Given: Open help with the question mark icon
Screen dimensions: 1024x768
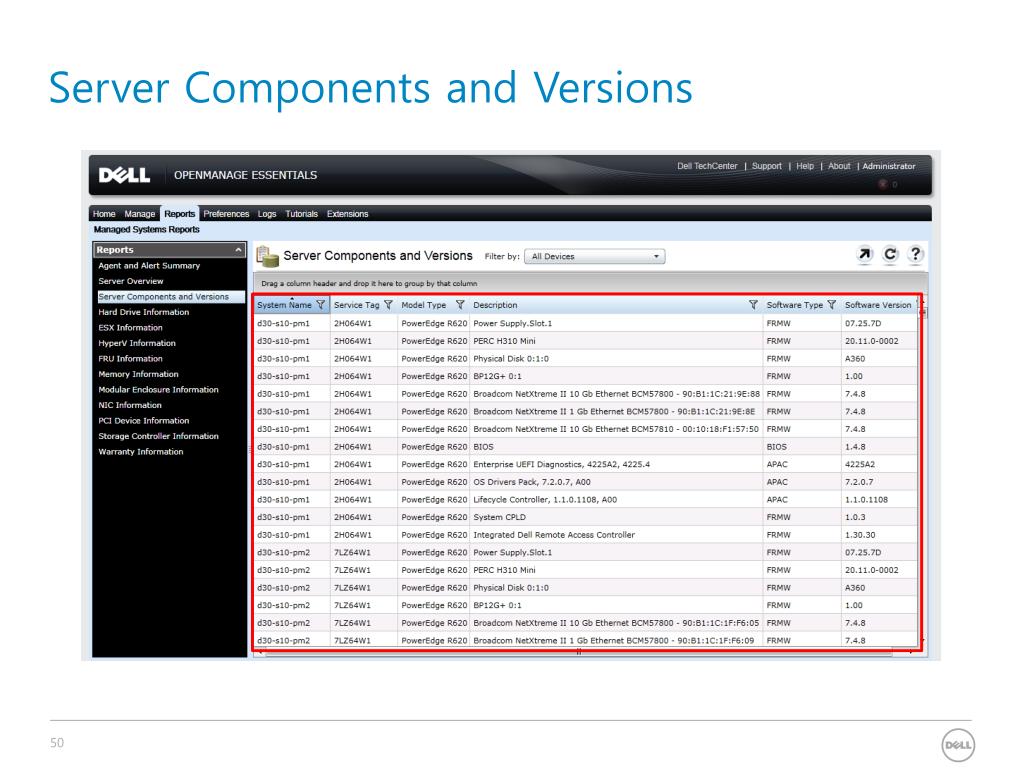Looking at the screenshot, I should pos(914,255).
